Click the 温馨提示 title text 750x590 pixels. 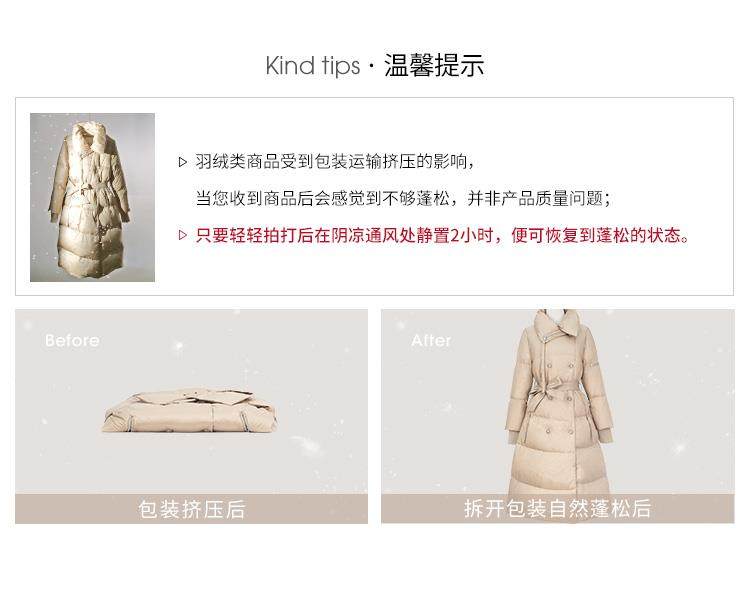click(434, 66)
